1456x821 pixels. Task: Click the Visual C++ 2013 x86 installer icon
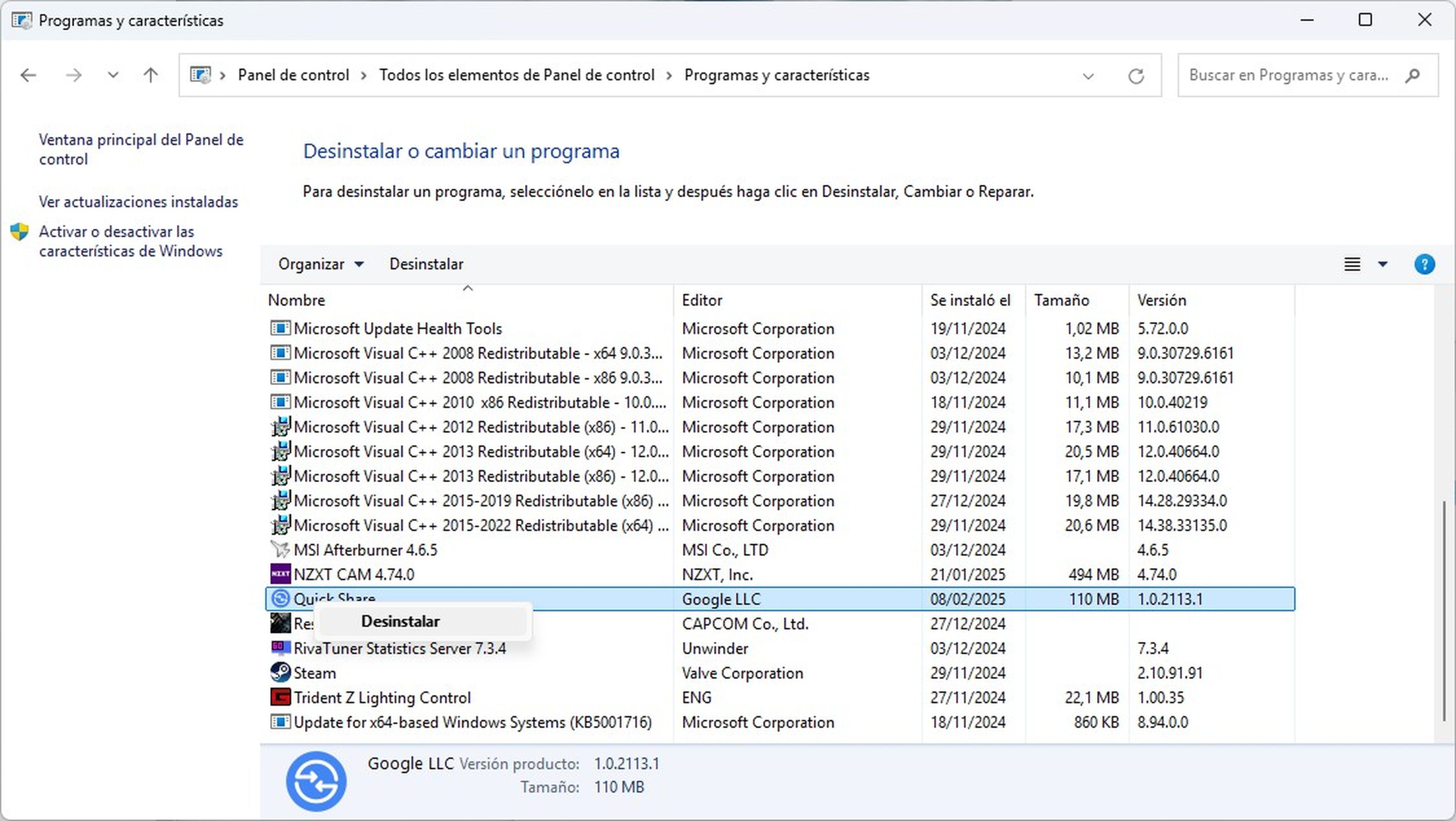[280, 475]
